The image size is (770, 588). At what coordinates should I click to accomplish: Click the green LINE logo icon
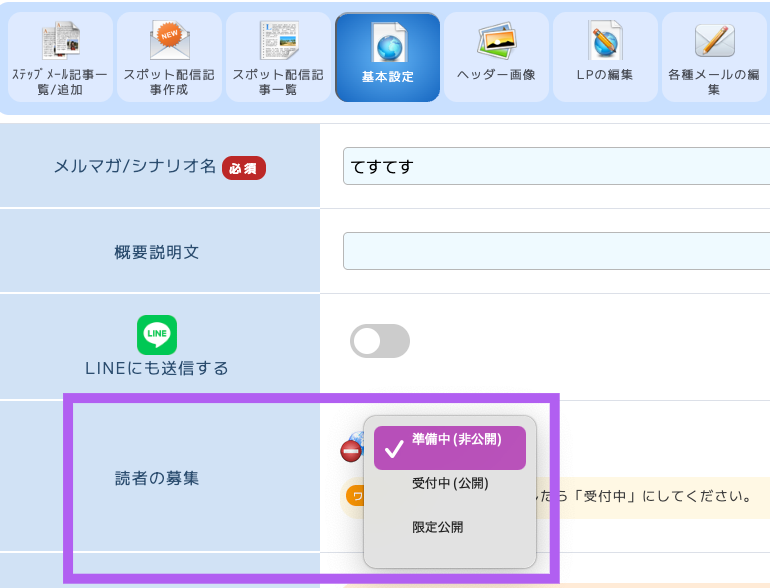(x=157, y=334)
